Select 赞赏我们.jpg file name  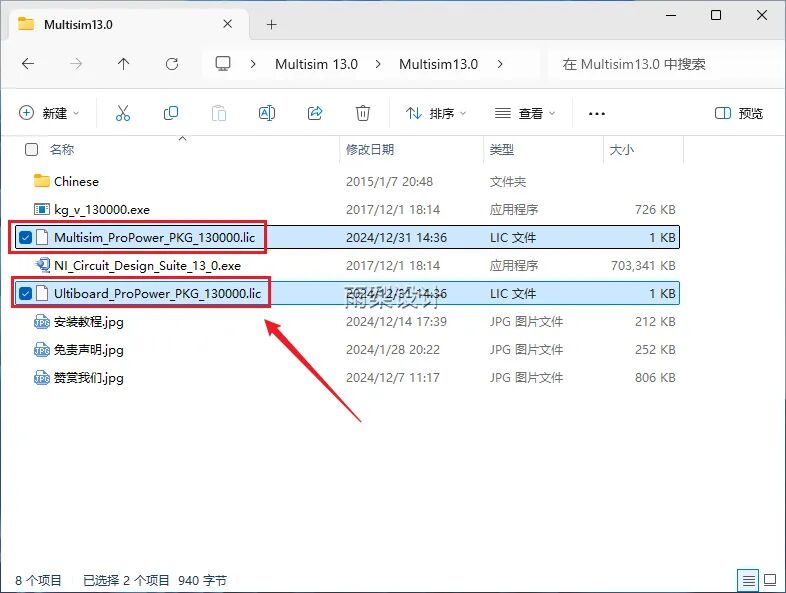[89, 378]
